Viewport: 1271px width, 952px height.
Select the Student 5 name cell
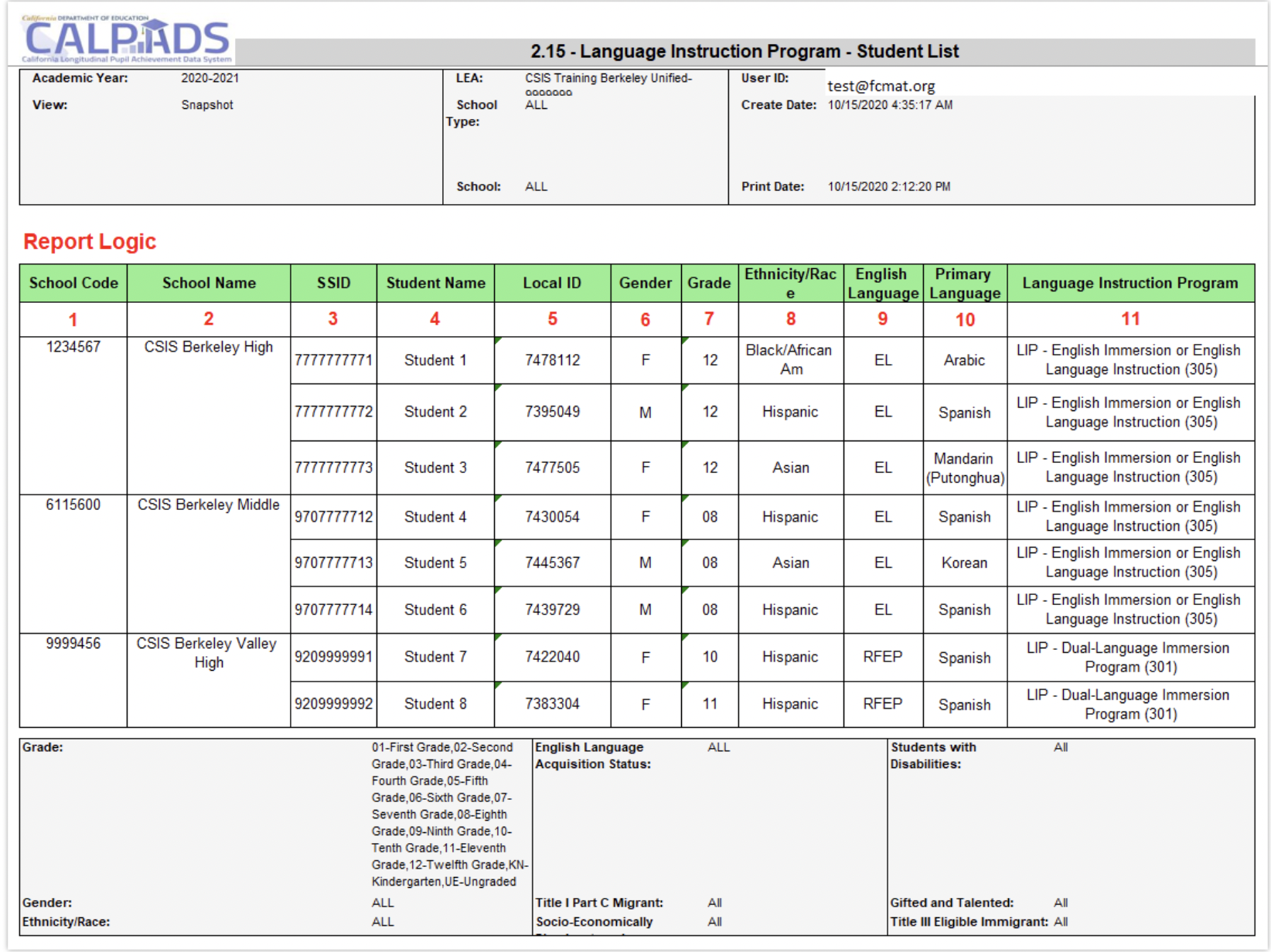[x=435, y=563]
